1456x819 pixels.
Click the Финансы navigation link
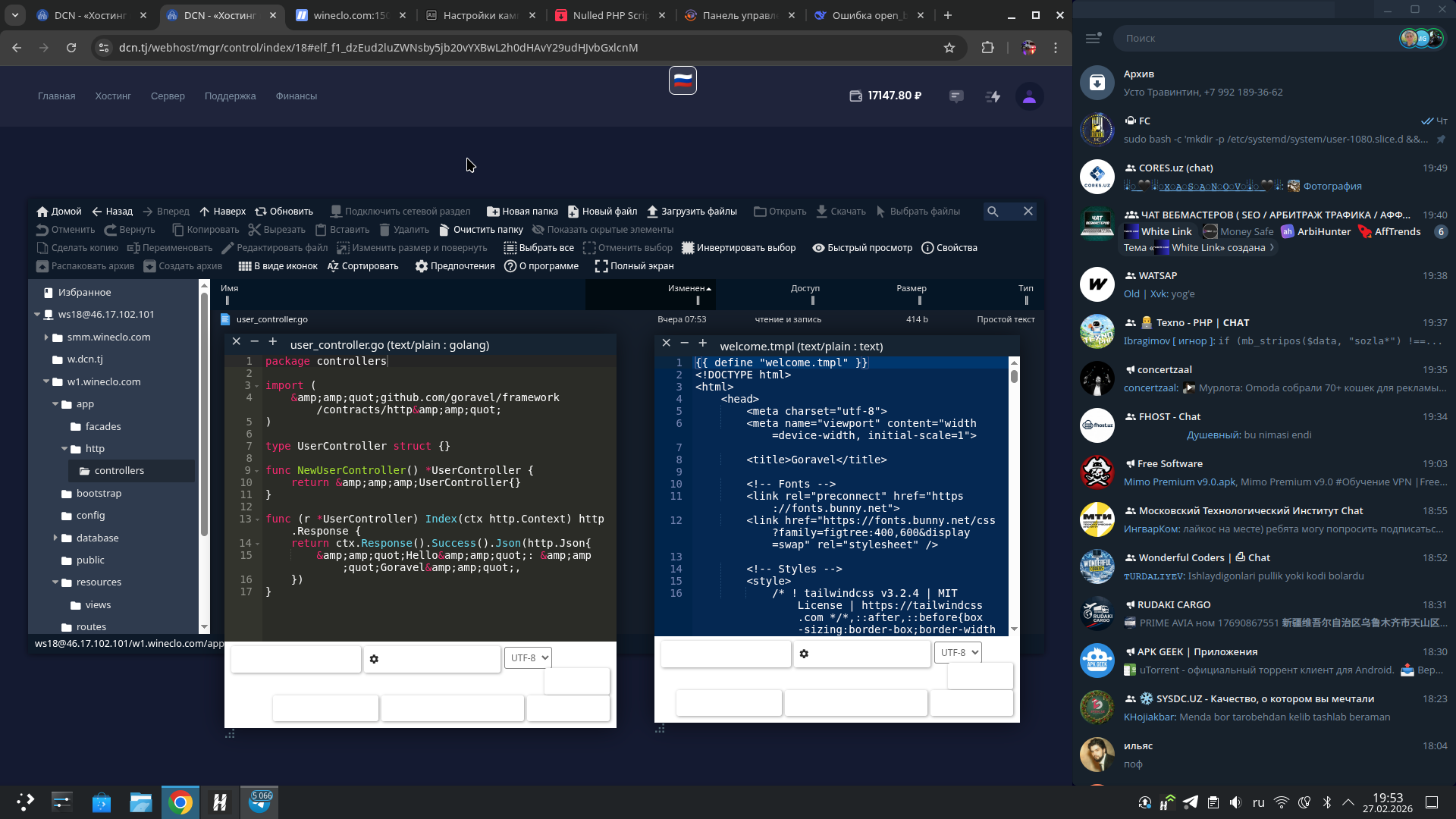click(296, 96)
